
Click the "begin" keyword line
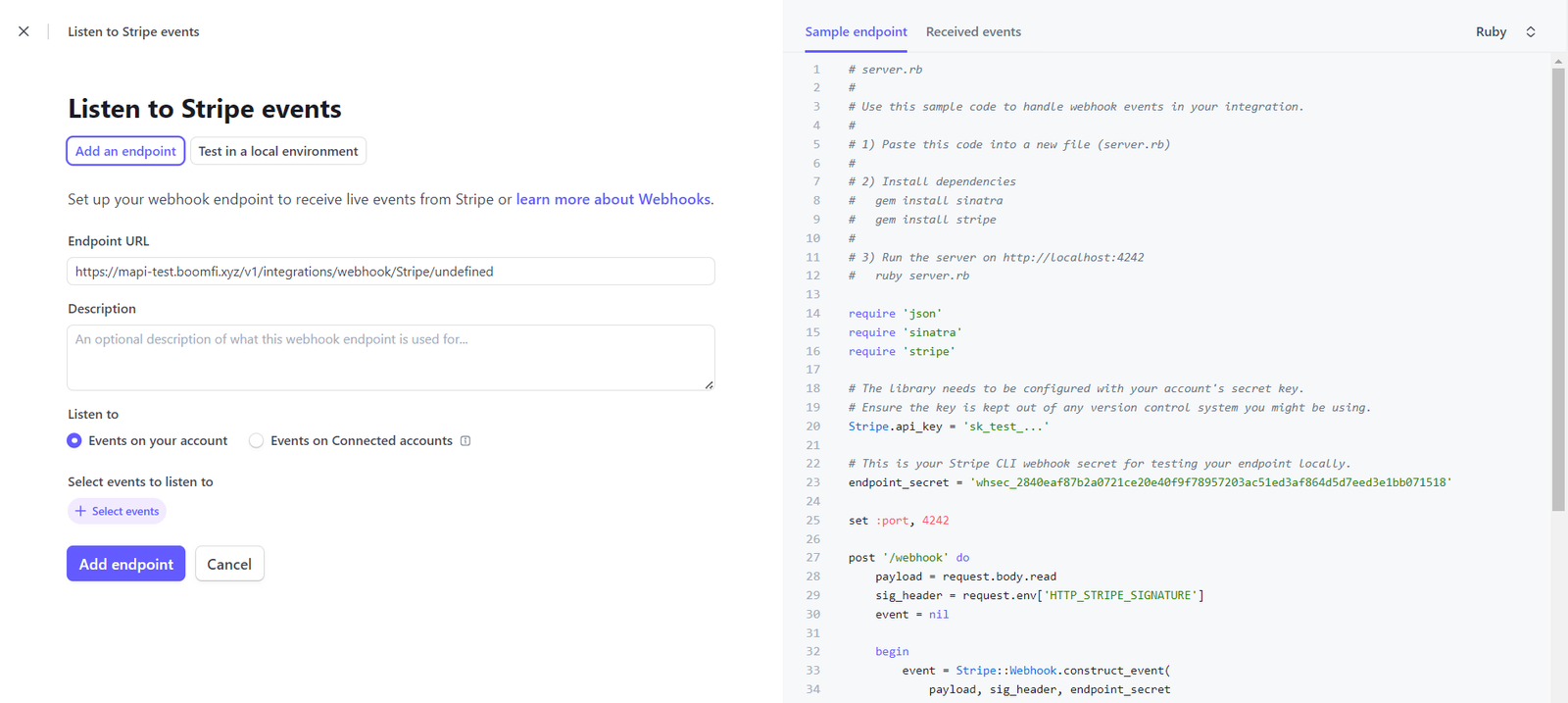pos(892,652)
